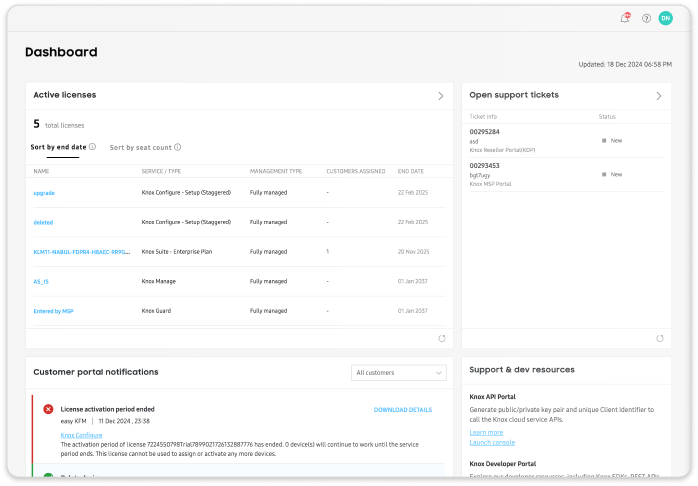Refresh the Open support tickets panel

click(660, 339)
